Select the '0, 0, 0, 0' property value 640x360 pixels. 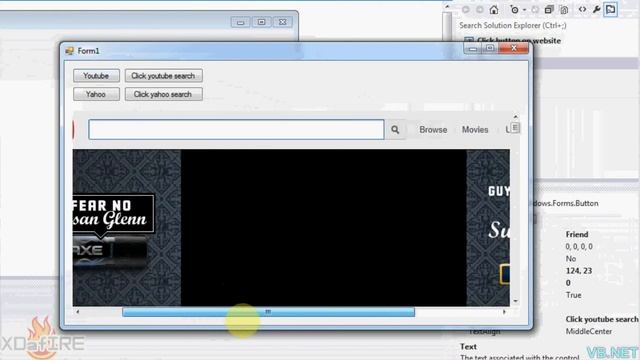pos(579,247)
